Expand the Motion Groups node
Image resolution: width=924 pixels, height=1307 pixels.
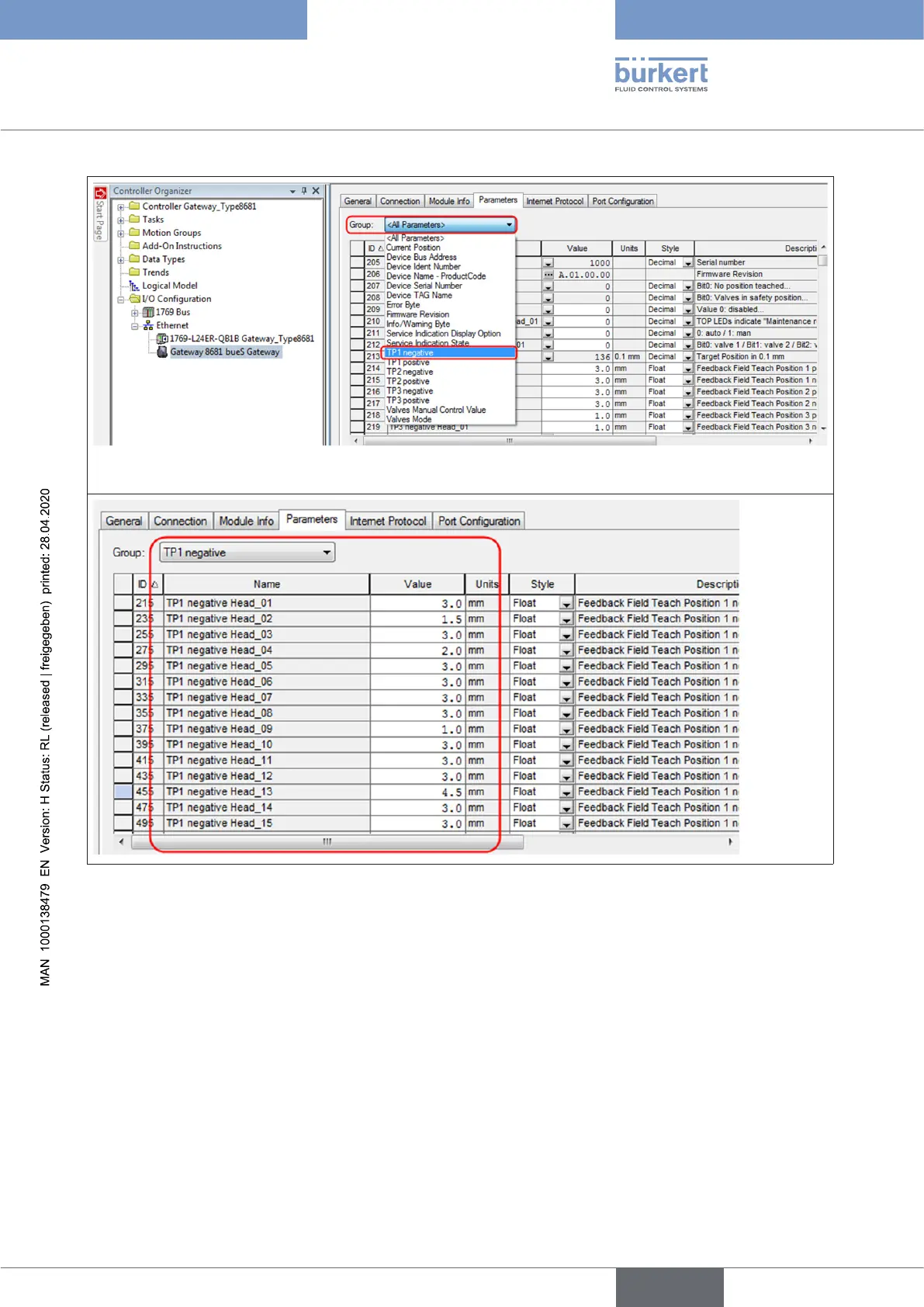pos(121,234)
